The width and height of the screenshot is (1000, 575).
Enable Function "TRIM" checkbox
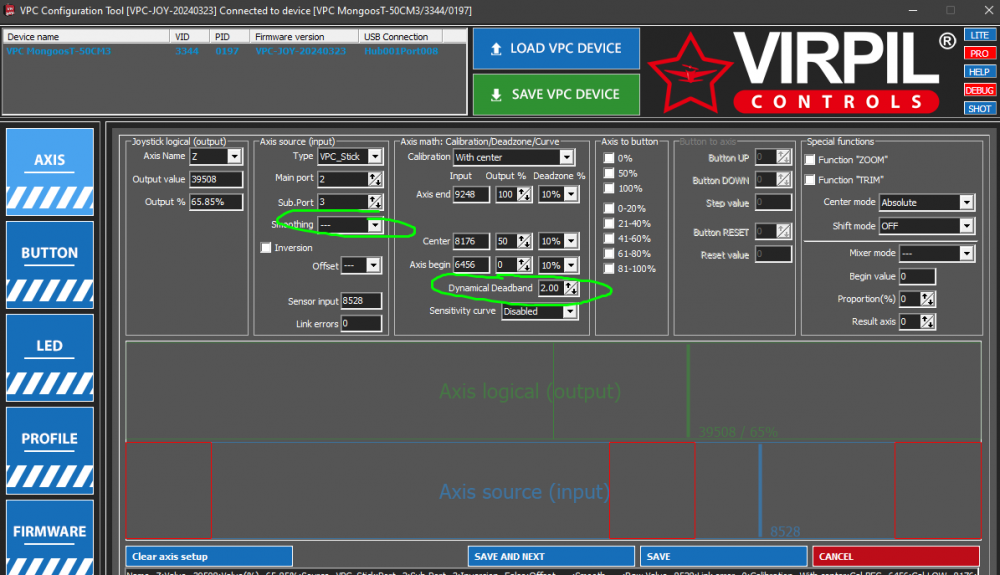click(810, 180)
